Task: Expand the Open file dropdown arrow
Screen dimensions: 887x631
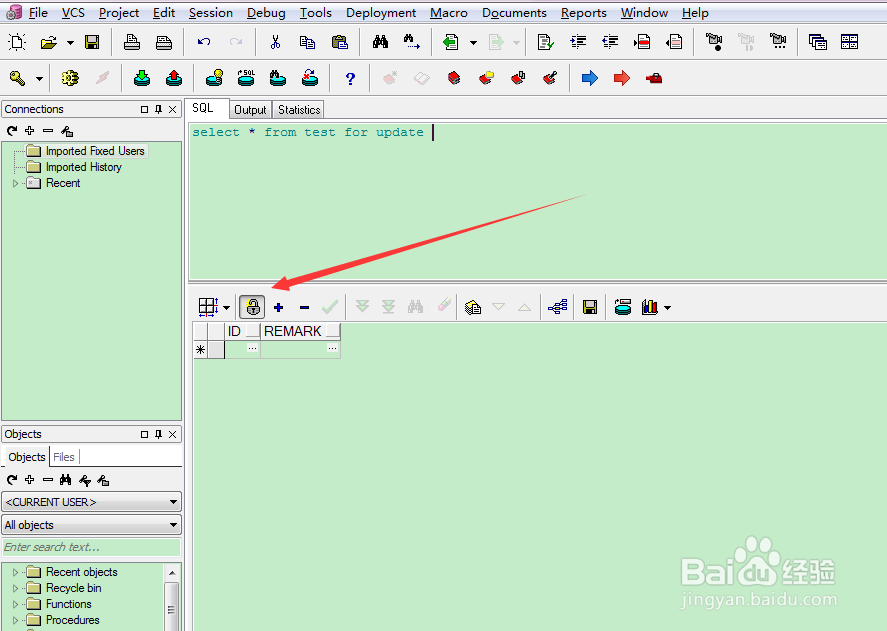Action: pos(70,42)
